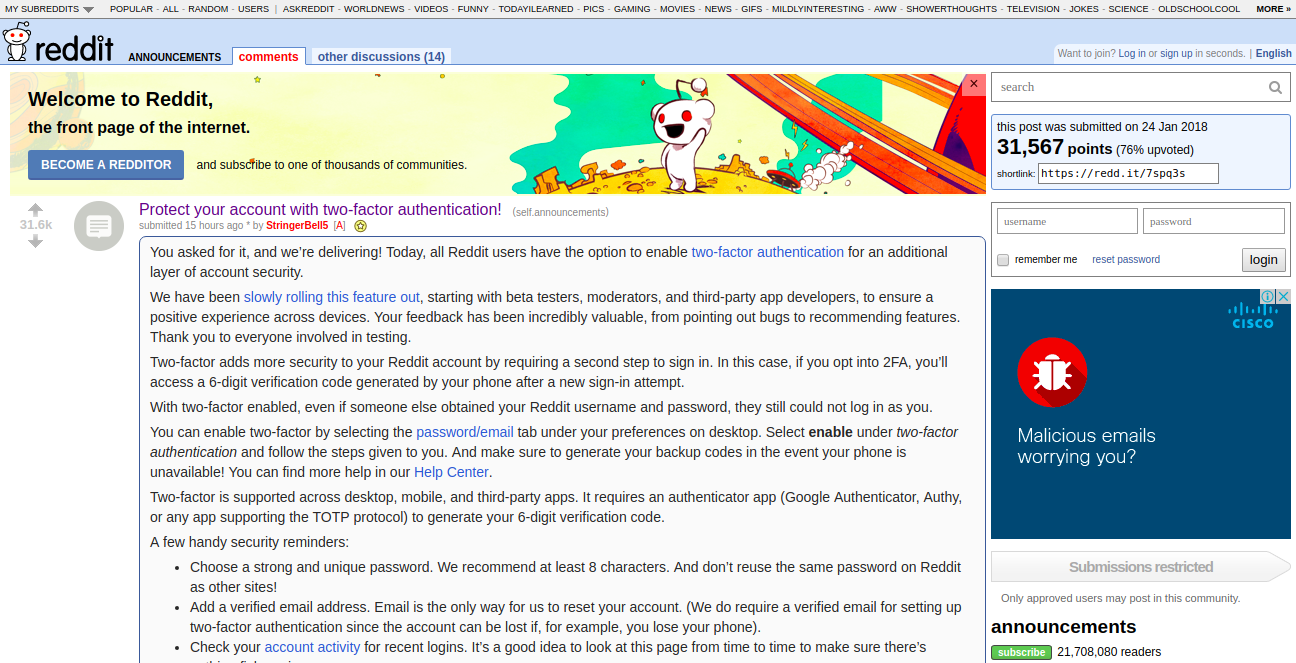1296x663 pixels.
Task: Open the Jokes subreddit link
Action: click(x=1084, y=9)
